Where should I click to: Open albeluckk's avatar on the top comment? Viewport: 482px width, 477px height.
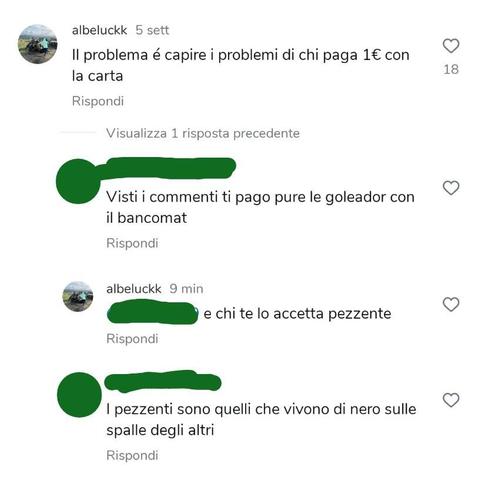pyautogui.click(x=37, y=44)
